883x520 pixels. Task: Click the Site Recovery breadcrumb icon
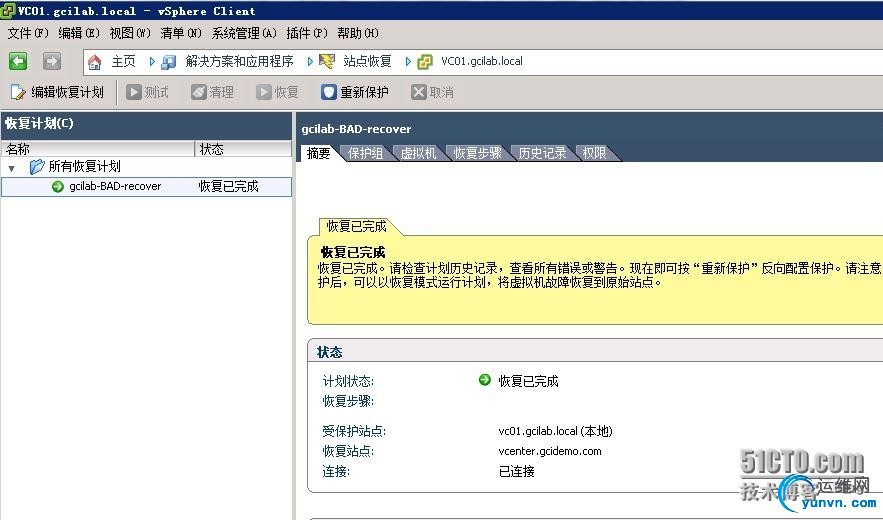point(327,61)
